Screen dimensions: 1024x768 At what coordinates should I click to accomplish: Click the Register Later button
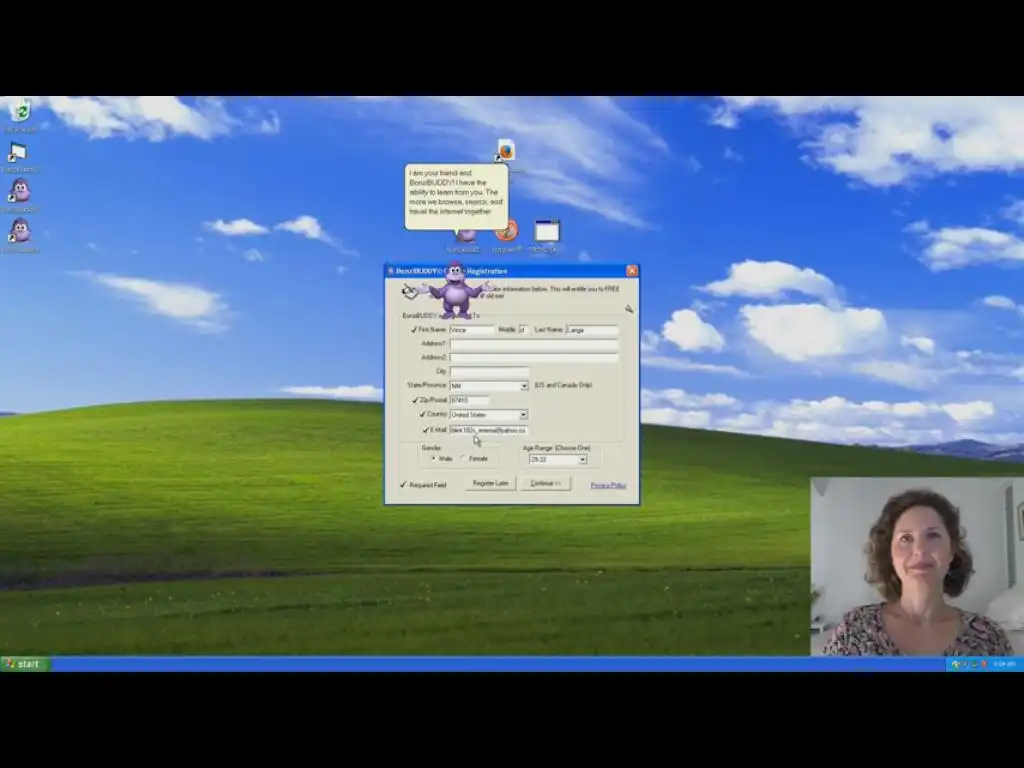pyautogui.click(x=490, y=483)
